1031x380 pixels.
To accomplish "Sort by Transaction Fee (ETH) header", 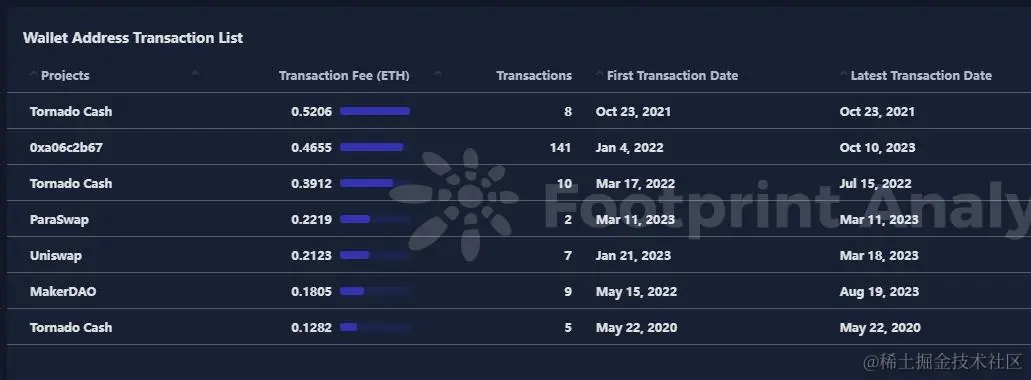I will 344,76.
